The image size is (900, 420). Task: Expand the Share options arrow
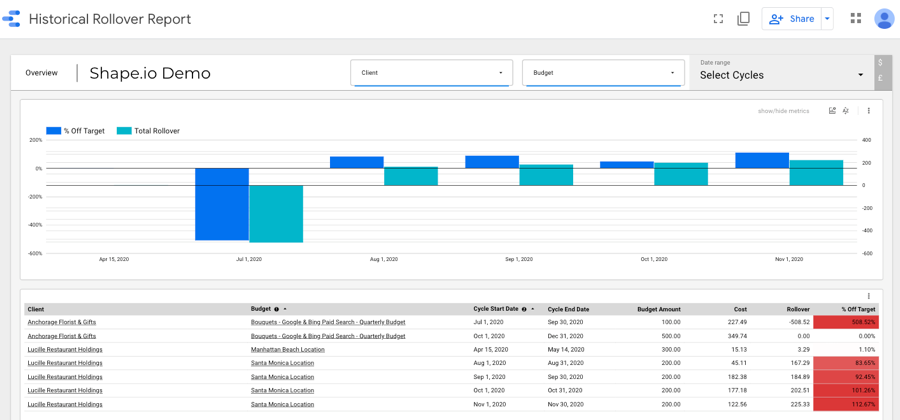pos(827,19)
